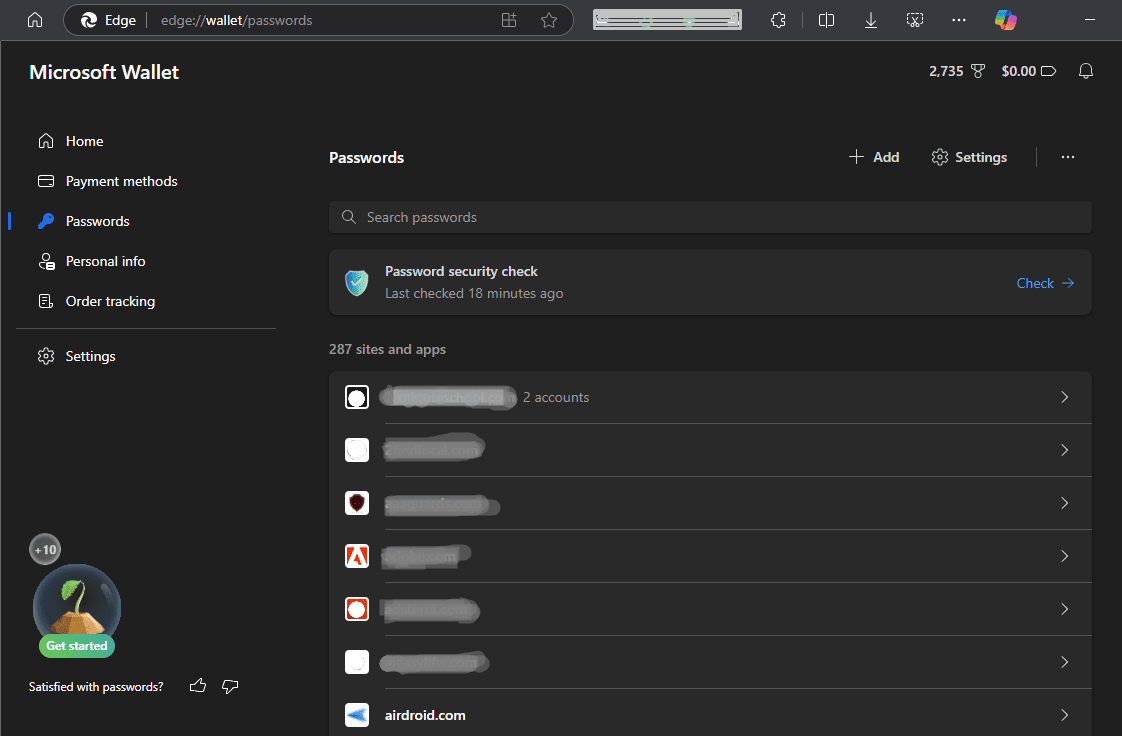
Task: Go to browser Home button
Action: coord(34,20)
